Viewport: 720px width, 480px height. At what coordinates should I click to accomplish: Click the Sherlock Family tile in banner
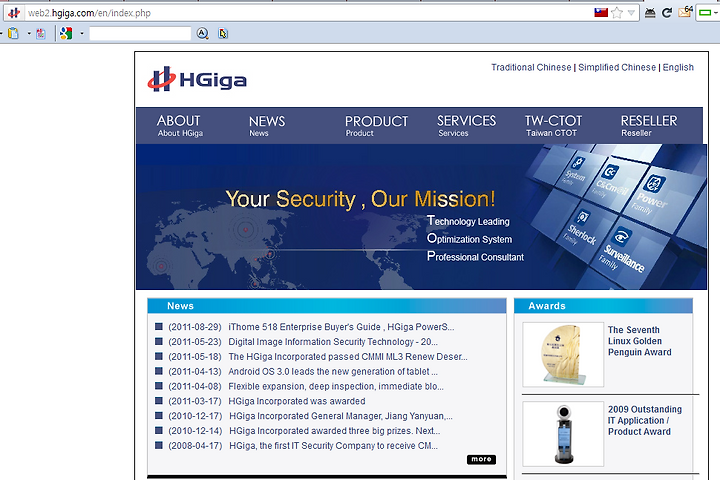pyautogui.click(x=581, y=230)
